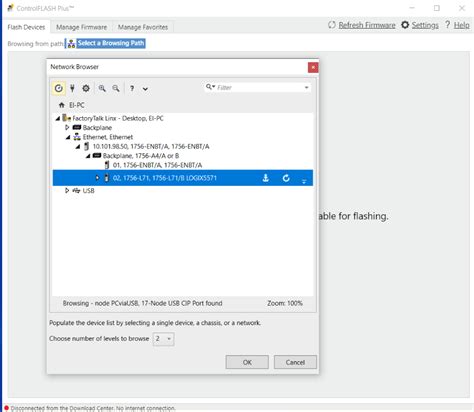
Task: Expand the top-level Backplane node
Action: click(x=67, y=127)
